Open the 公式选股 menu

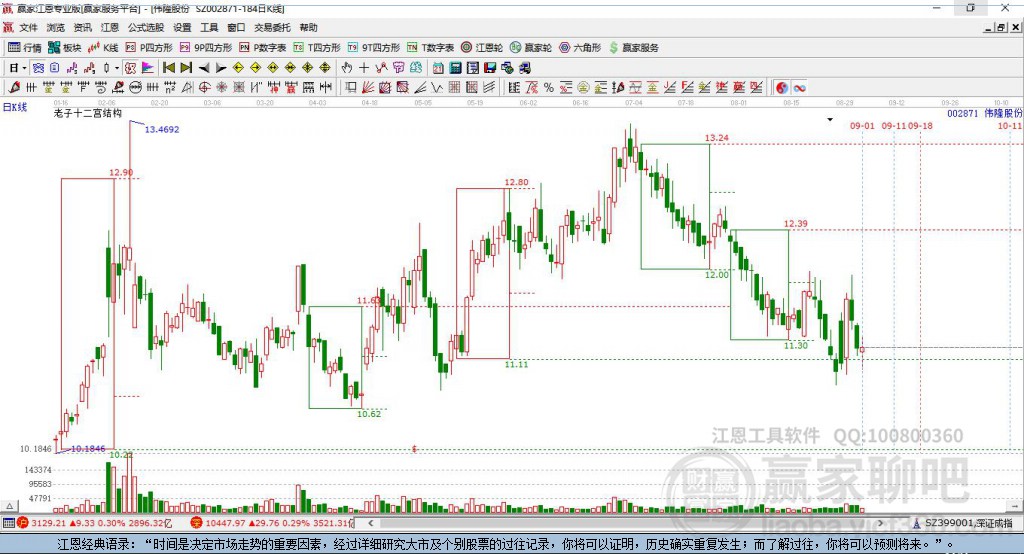click(x=146, y=27)
